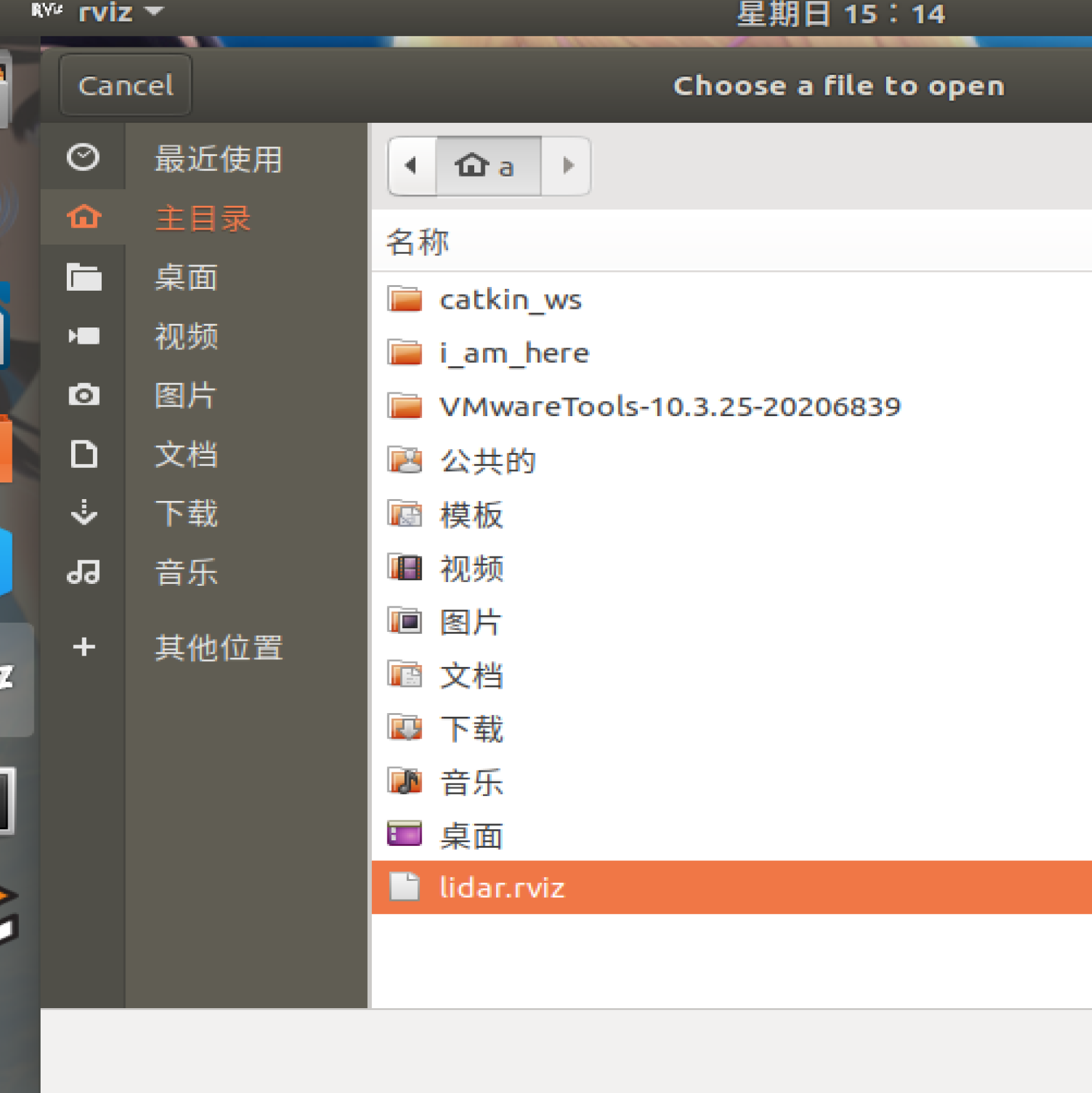Select 下载 in the sidebar
The image size is (1092, 1093).
(187, 513)
